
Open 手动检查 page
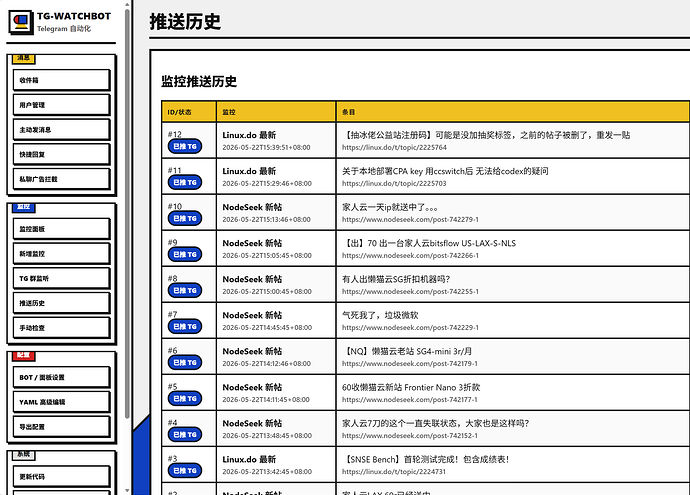click(61, 328)
